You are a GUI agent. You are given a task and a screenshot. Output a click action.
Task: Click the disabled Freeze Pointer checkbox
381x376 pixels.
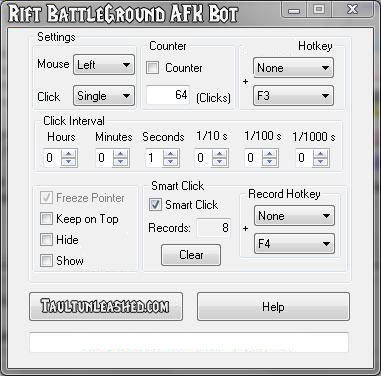tap(46, 198)
